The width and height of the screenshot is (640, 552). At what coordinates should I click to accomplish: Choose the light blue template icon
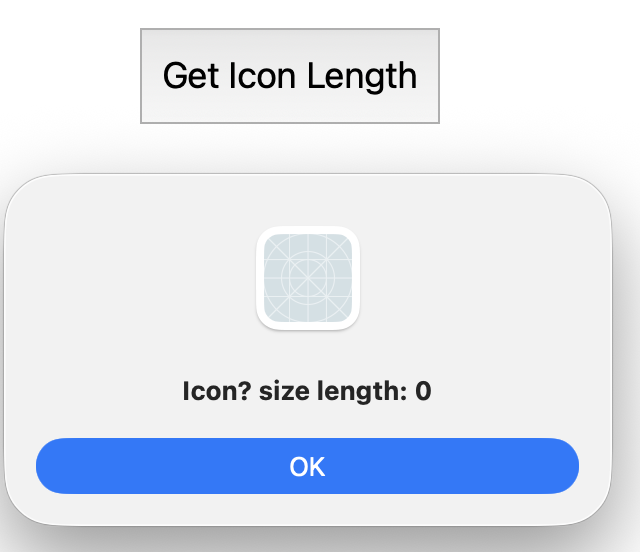(x=308, y=278)
